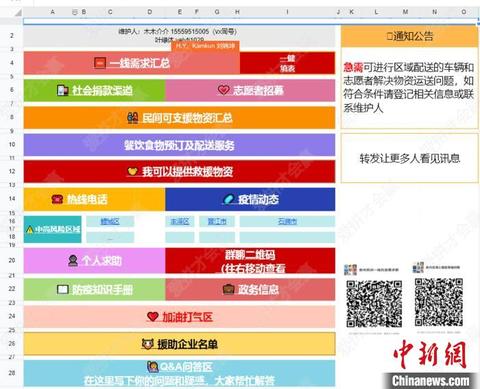Image resolution: width=480 pixels, height=389 pixels.
Task: Click the person icon beside 个人求助
Action: 73,260
